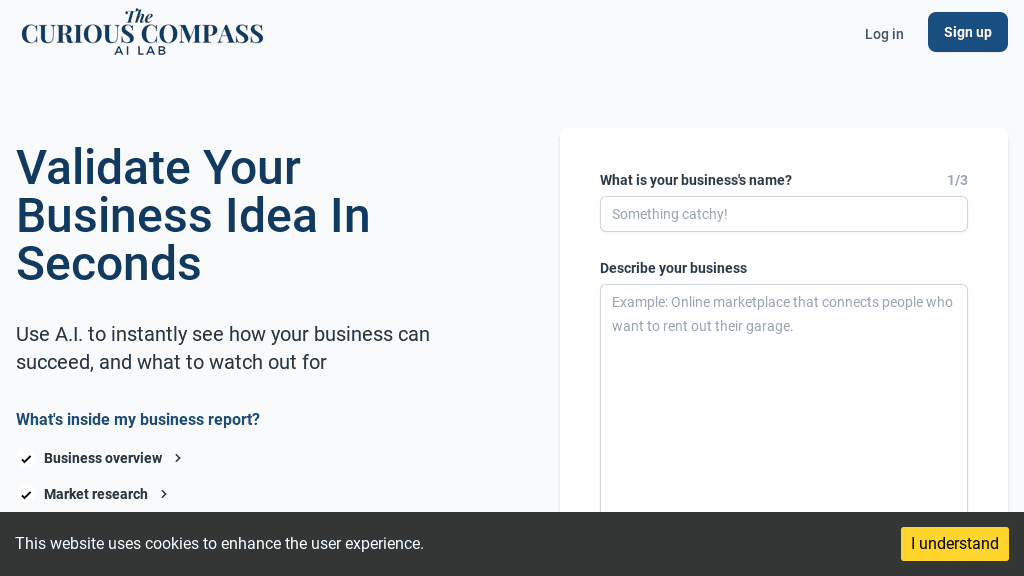The height and width of the screenshot is (576, 1024).
Task: Click the cookie notice banner text
Action: [220, 544]
